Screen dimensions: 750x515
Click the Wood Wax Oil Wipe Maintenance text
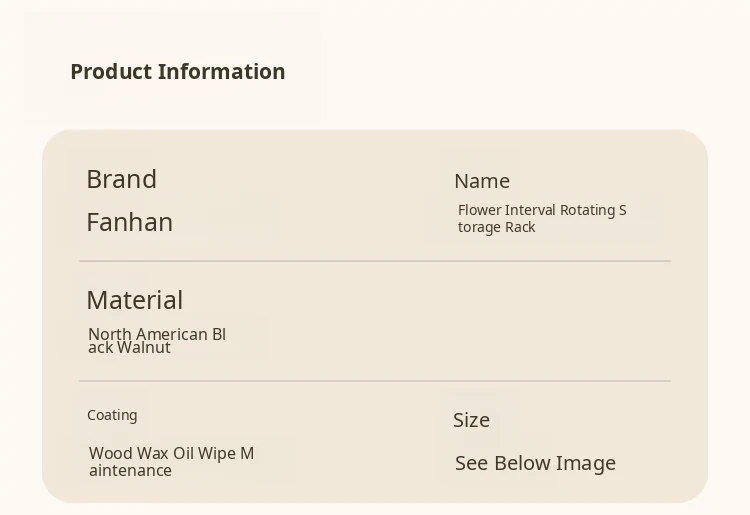pyautogui.click(x=171, y=461)
